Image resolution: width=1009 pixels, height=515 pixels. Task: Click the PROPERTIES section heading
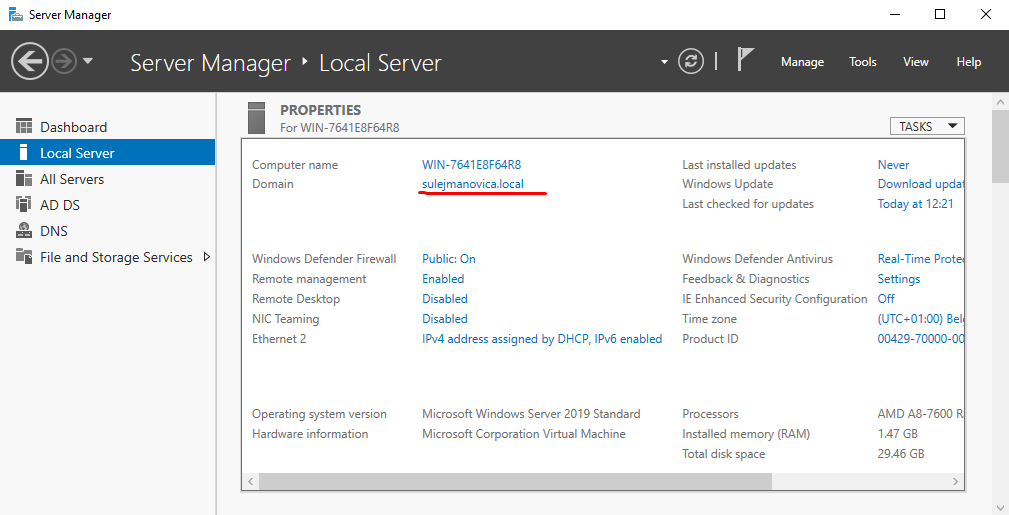coord(320,110)
